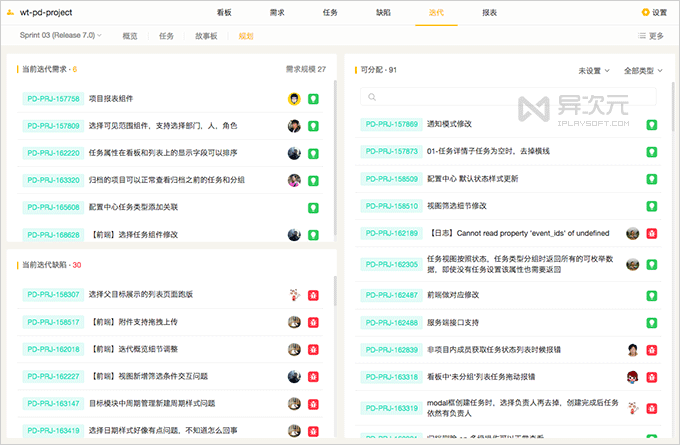Click the green requirement icon on PD-PRJ-158509 row
The height and width of the screenshot is (445, 680).
651,179
